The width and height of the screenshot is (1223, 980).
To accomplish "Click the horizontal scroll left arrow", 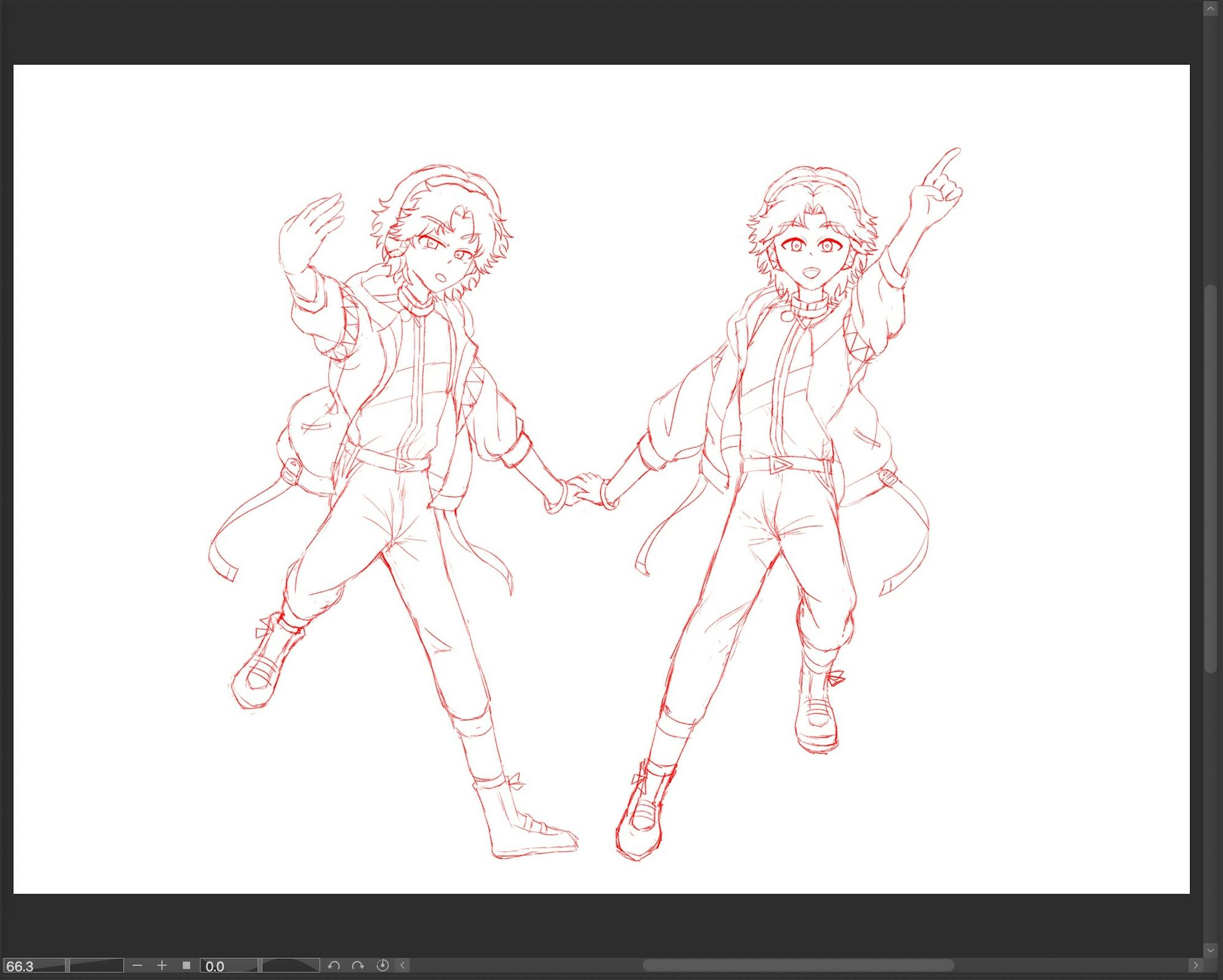I will coord(403,965).
